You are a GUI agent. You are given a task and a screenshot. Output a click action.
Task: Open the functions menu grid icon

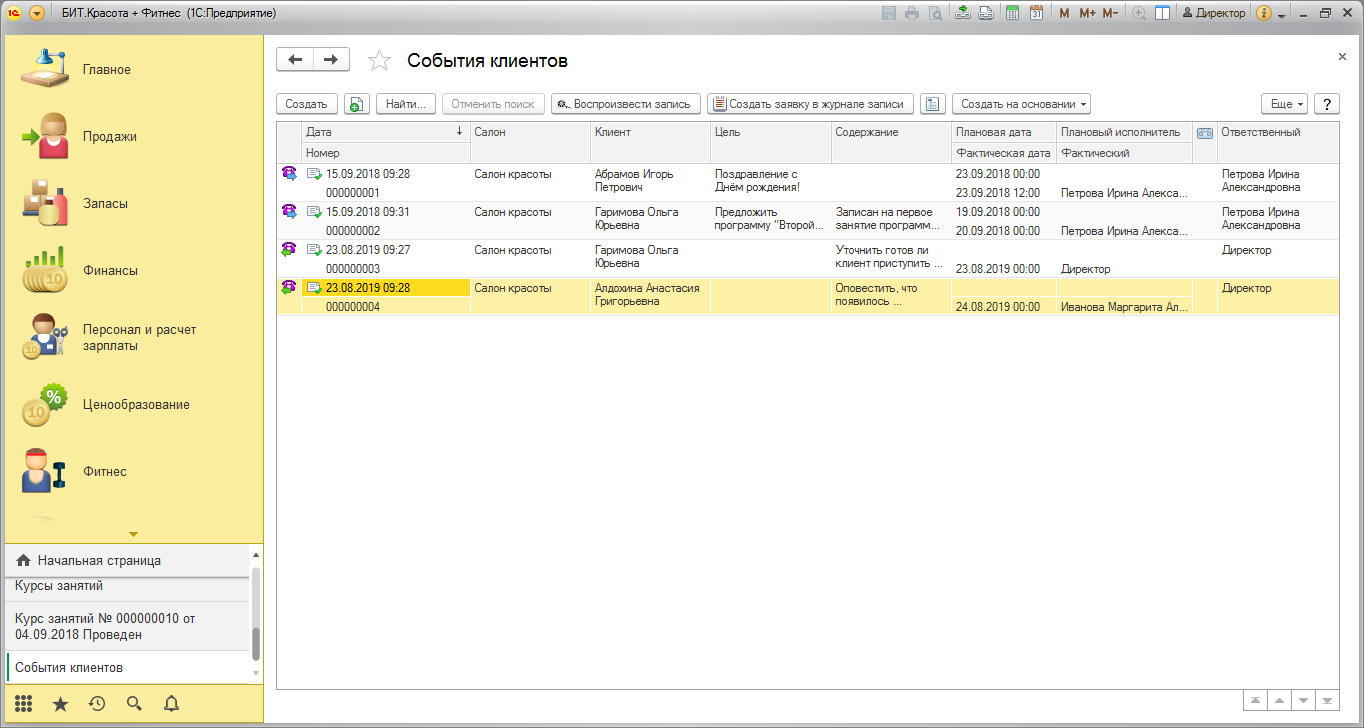click(x=24, y=703)
